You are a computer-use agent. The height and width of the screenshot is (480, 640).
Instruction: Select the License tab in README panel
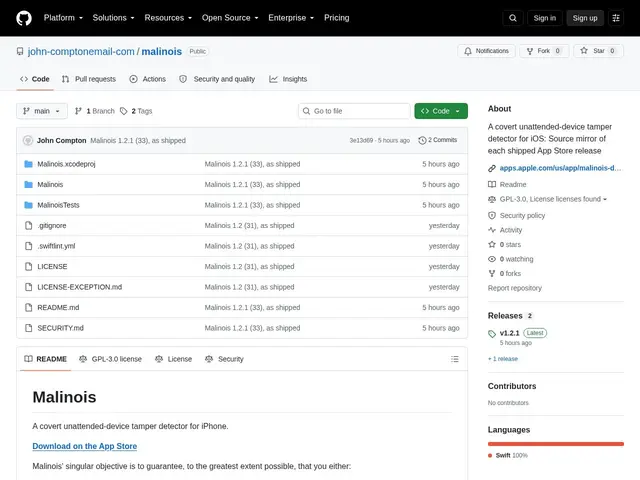click(173, 359)
